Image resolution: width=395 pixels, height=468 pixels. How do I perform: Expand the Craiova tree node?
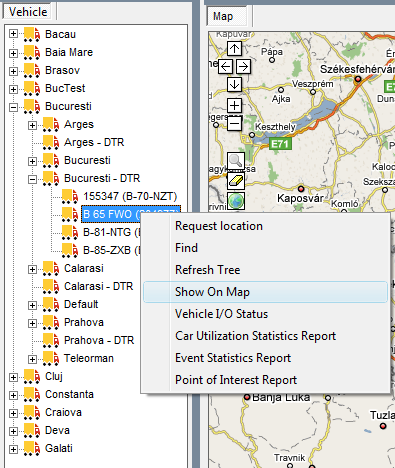pyautogui.click(x=13, y=413)
